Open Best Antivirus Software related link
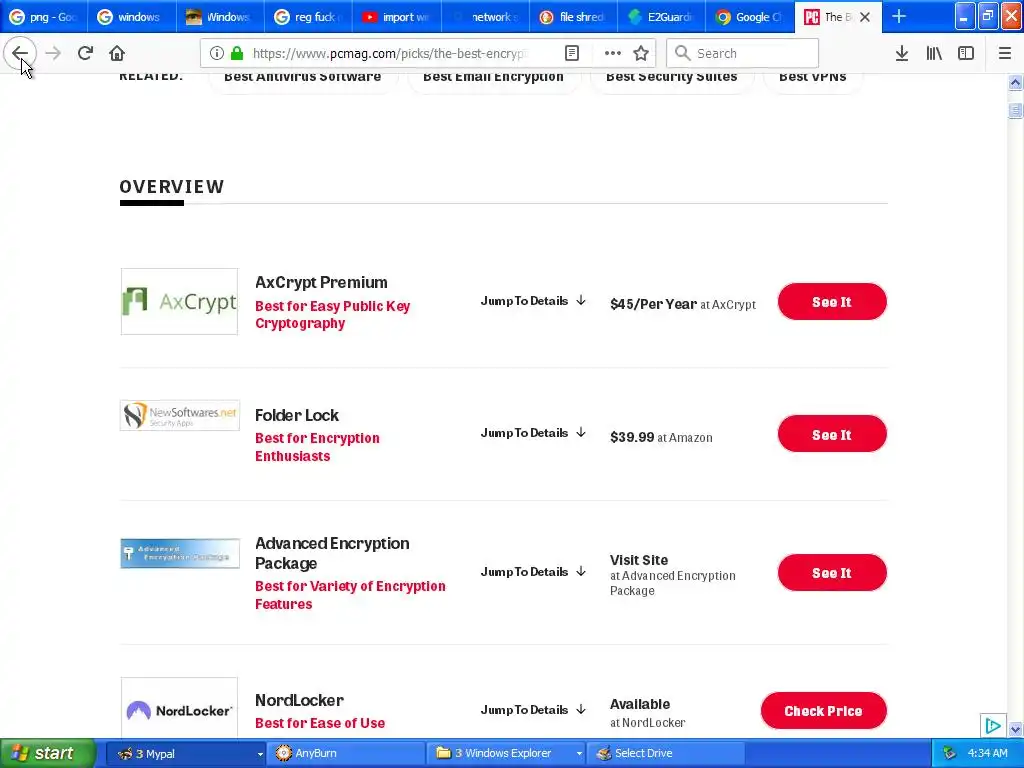The image size is (1024, 768). [x=302, y=77]
